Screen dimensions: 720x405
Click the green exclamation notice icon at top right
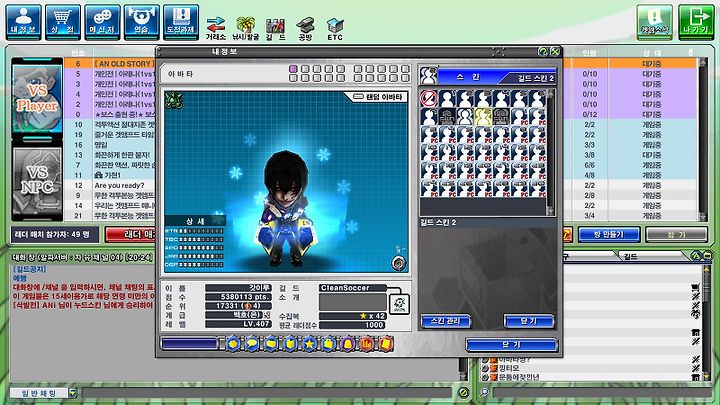coord(654,22)
